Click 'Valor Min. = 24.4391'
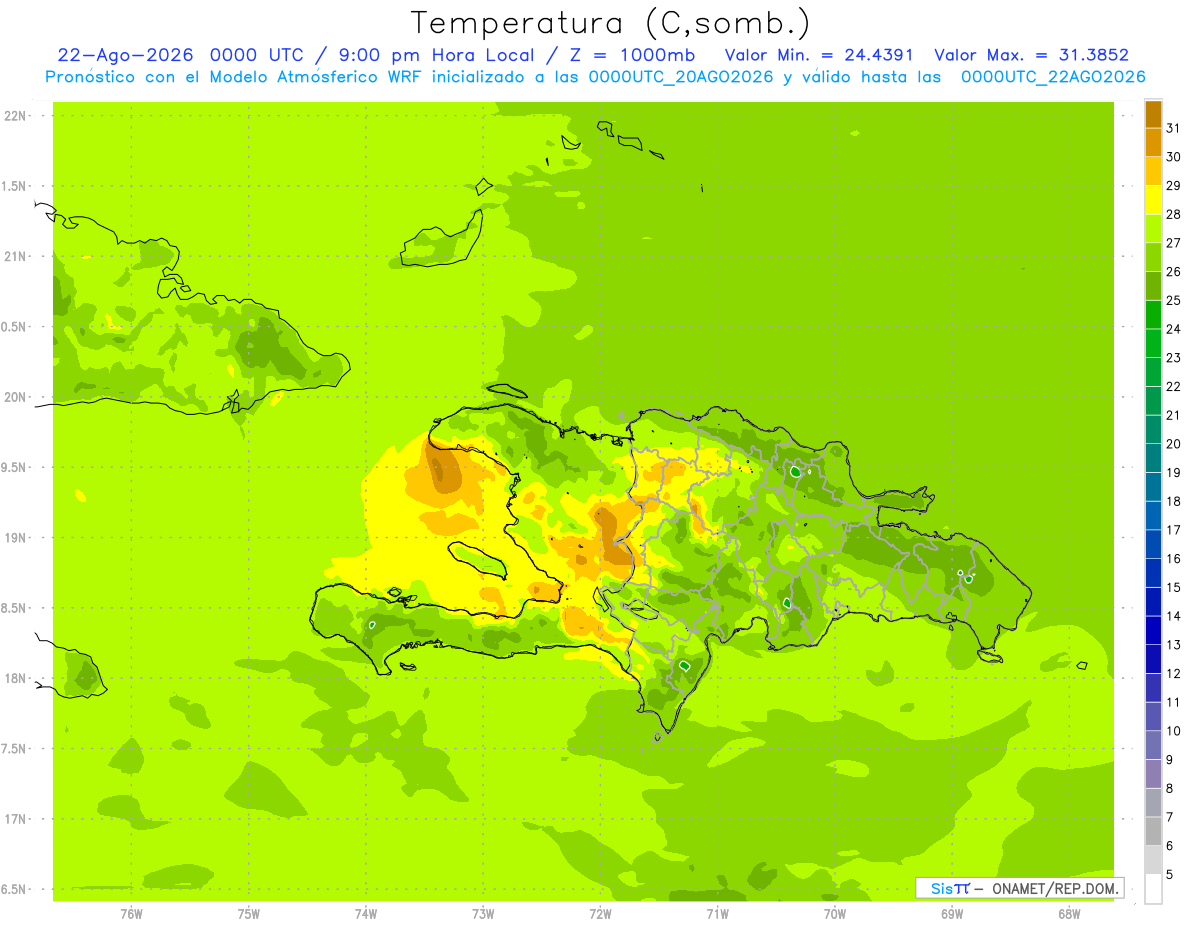 tap(819, 55)
